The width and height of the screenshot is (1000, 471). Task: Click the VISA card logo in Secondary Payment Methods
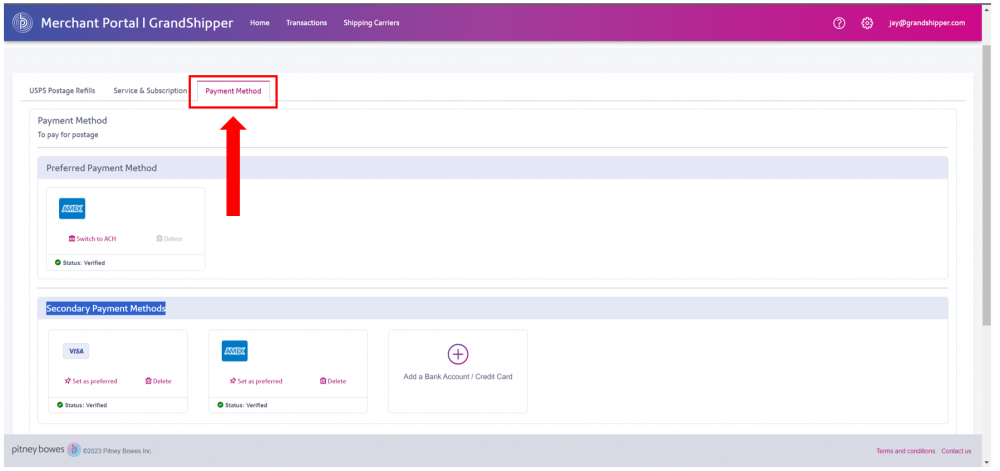[x=76, y=351]
